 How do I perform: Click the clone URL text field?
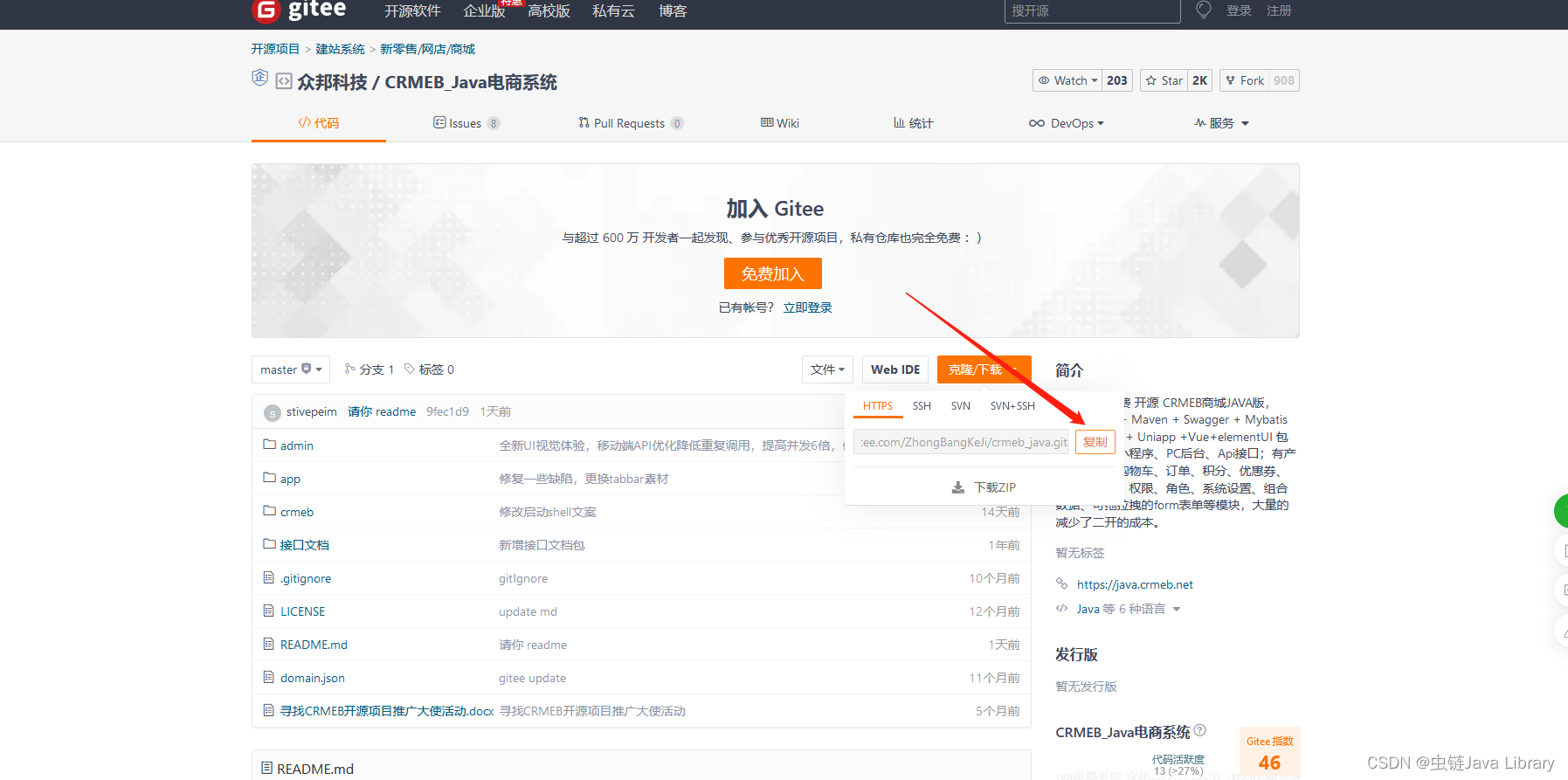tap(961, 442)
